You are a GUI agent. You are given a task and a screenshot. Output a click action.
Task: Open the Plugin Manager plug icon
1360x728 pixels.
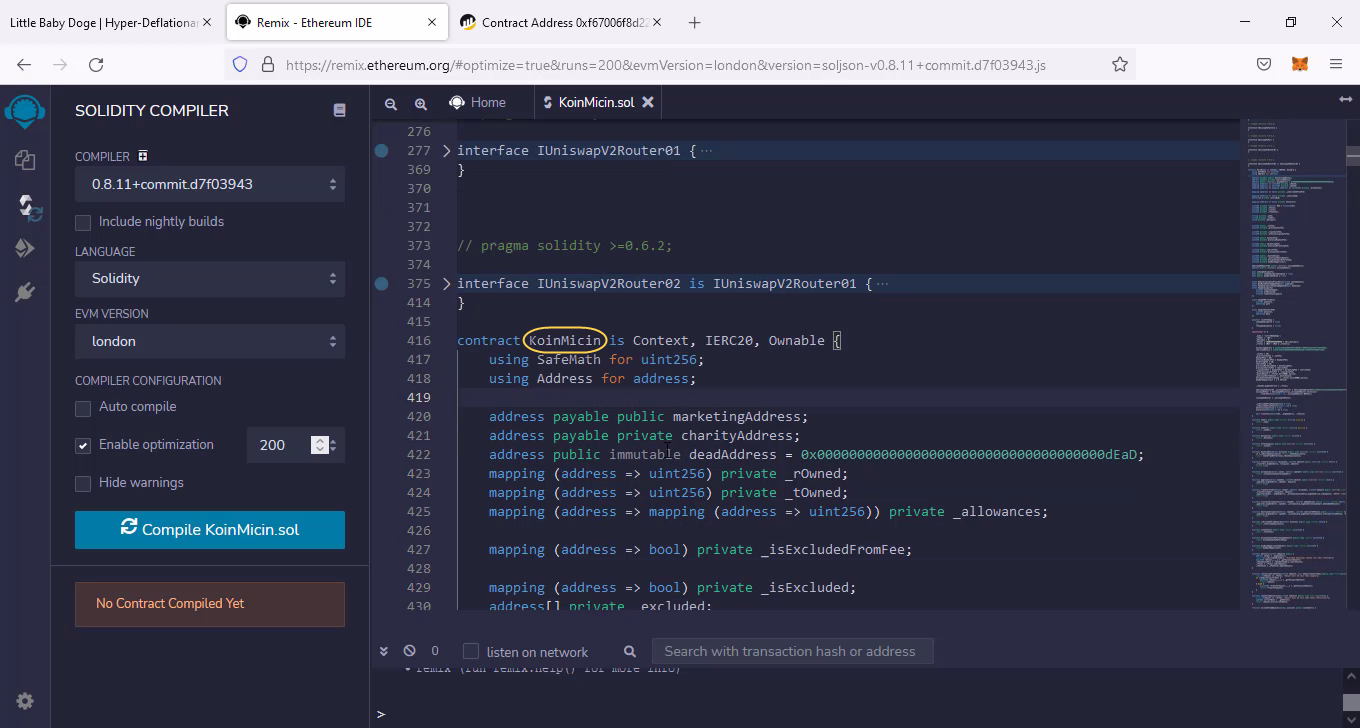[x=25, y=292]
